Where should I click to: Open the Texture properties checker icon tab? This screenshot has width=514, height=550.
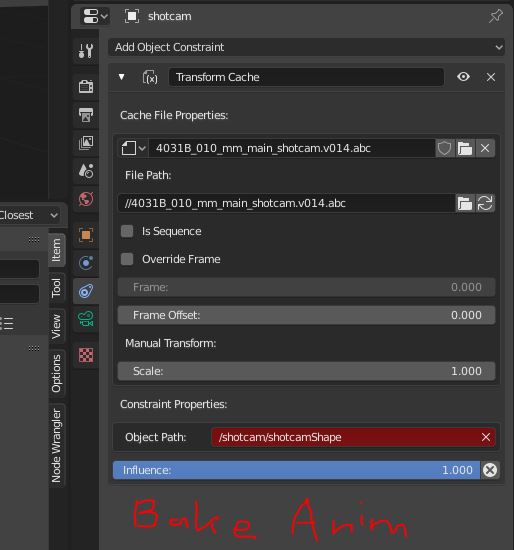pos(86,355)
